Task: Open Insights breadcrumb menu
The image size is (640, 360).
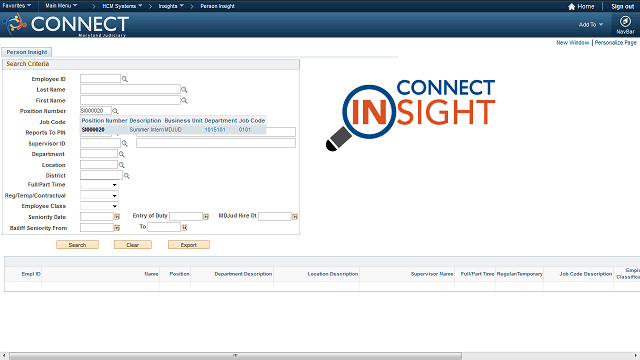Action: pos(171,6)
